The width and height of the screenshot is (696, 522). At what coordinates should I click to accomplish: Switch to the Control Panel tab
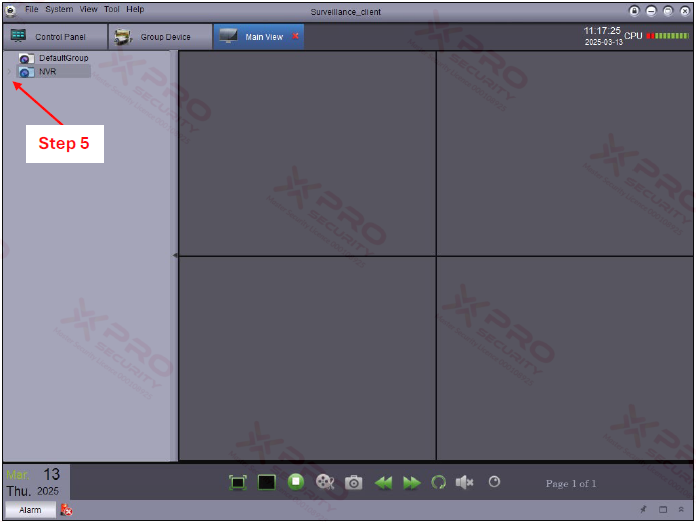pyautogui.click(x=55, y=37)
